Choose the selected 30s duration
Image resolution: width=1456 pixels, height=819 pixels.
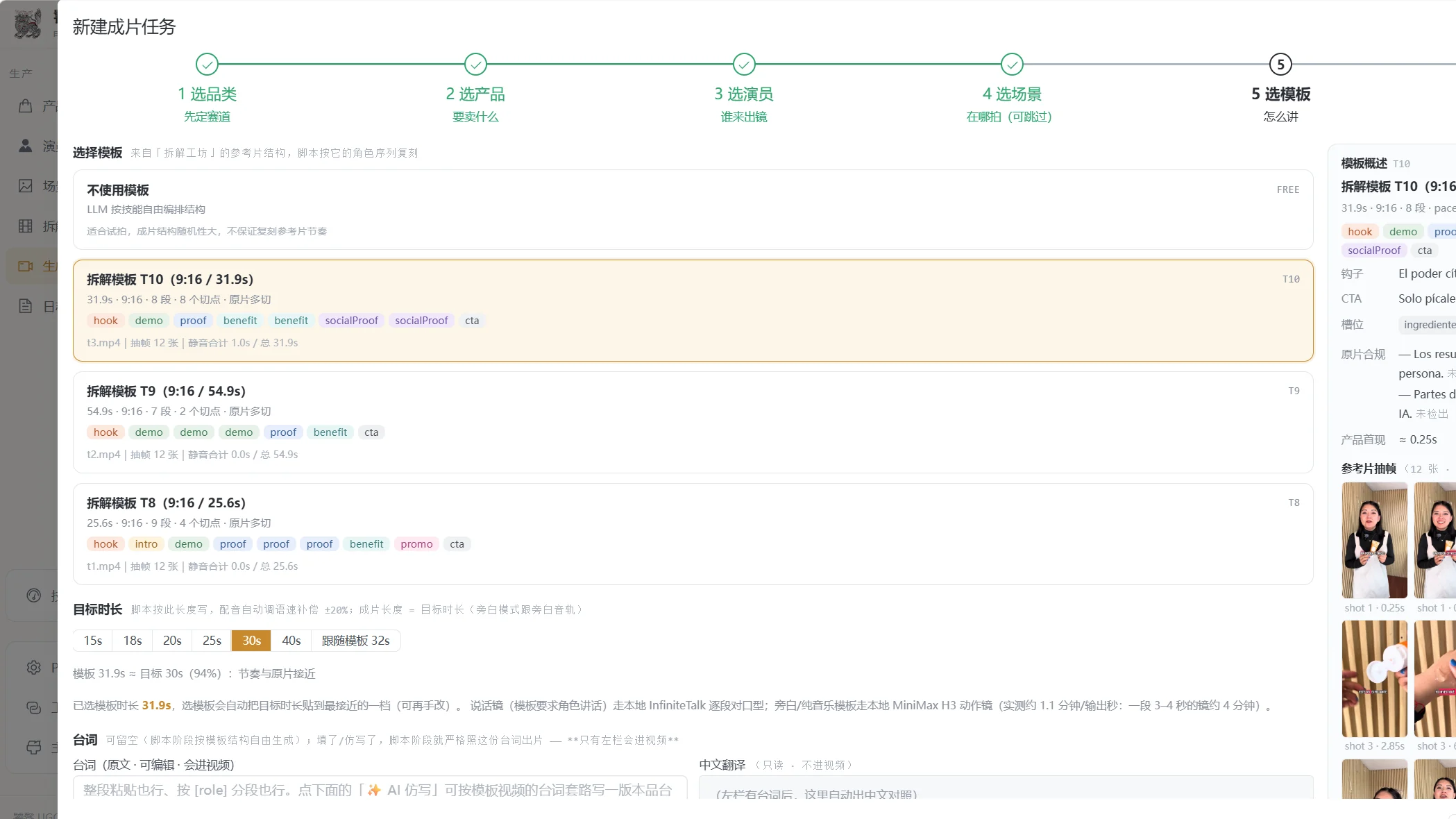pos(251,641)
